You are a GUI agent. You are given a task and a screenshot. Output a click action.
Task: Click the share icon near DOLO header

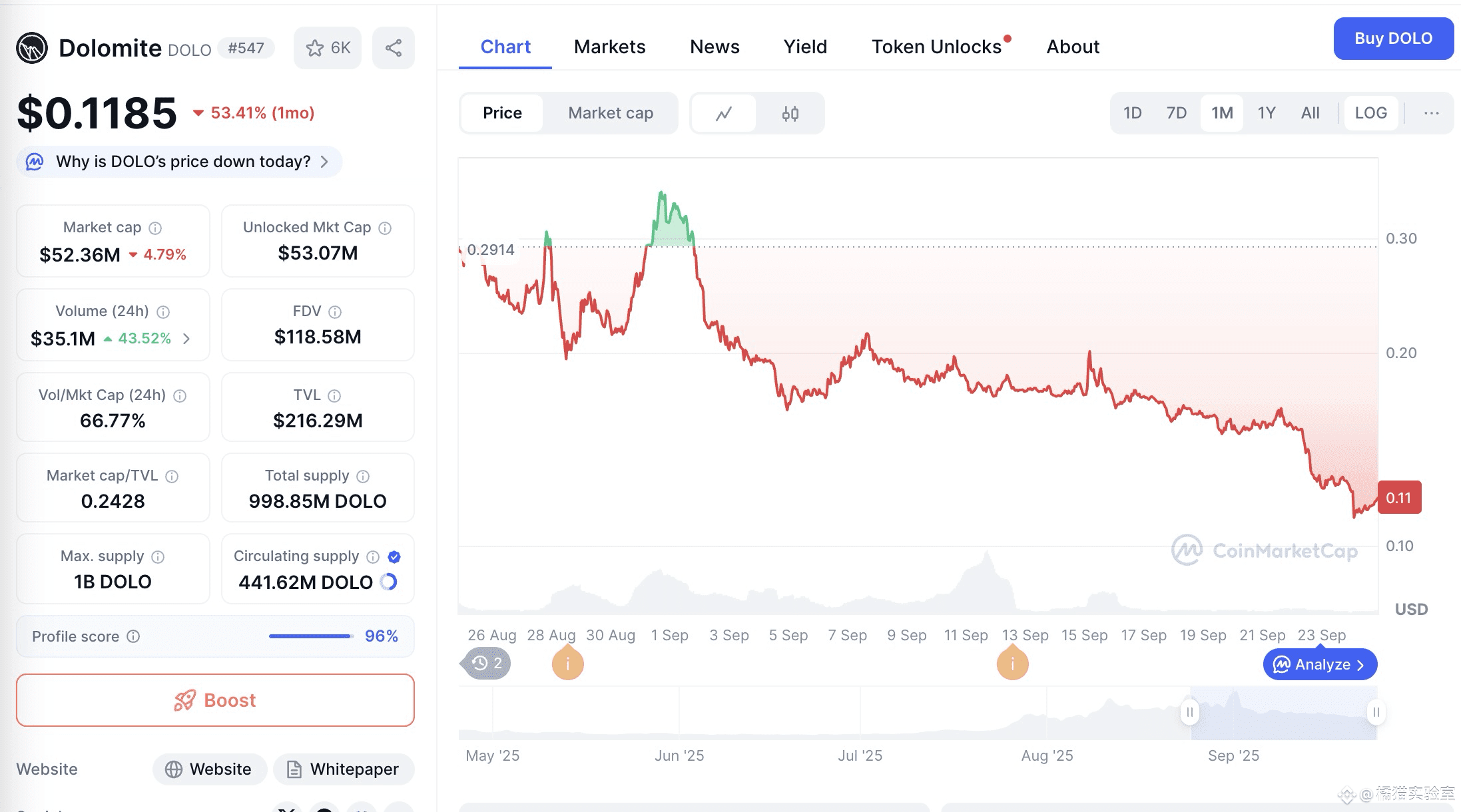[394, 48]
